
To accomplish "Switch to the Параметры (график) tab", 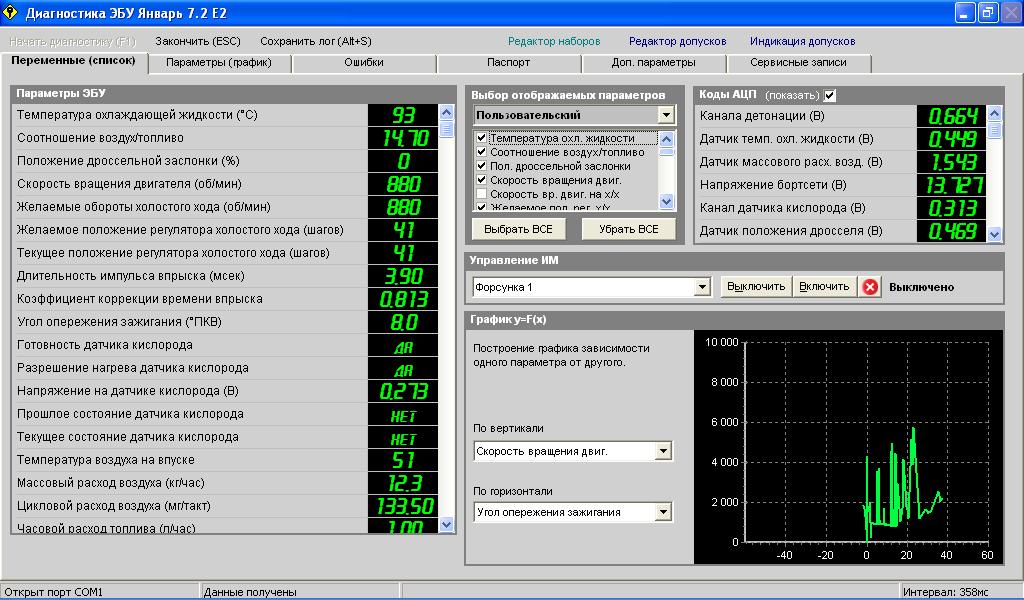I will (218, 63).
